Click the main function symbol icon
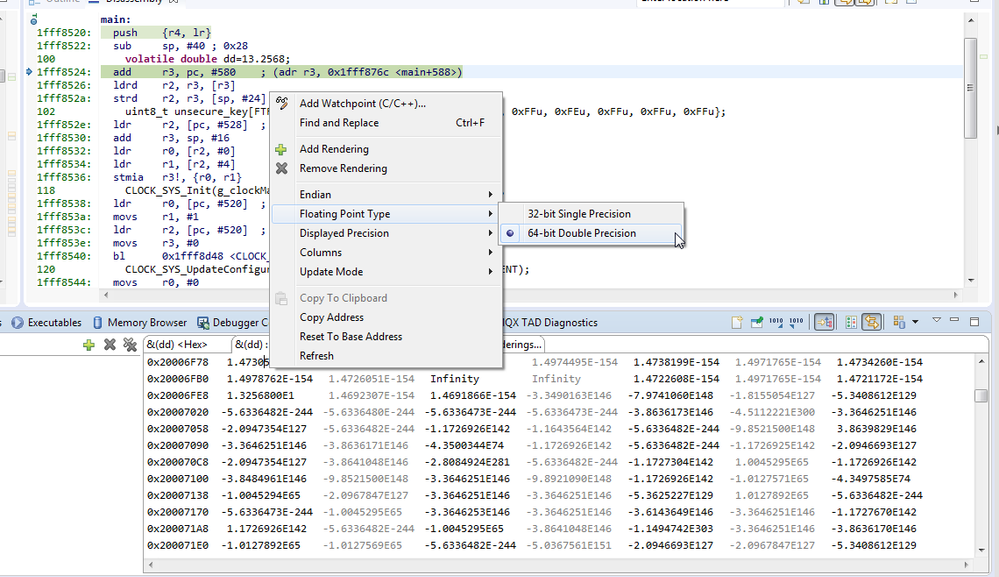This screenshot has height=577, width=999. point(34,20)
